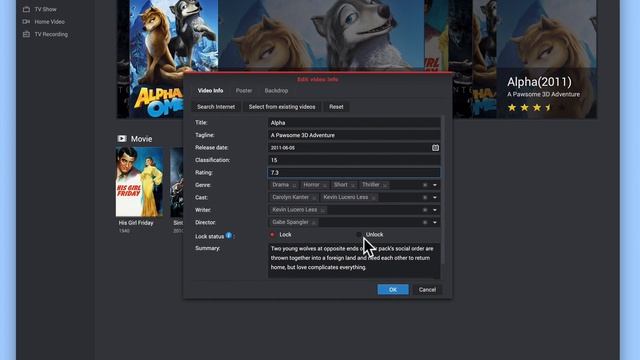This screenshot has width=640, height=360.
Task: Click the Alpha and Omega poster thumbnail
Action: (173, 59)
